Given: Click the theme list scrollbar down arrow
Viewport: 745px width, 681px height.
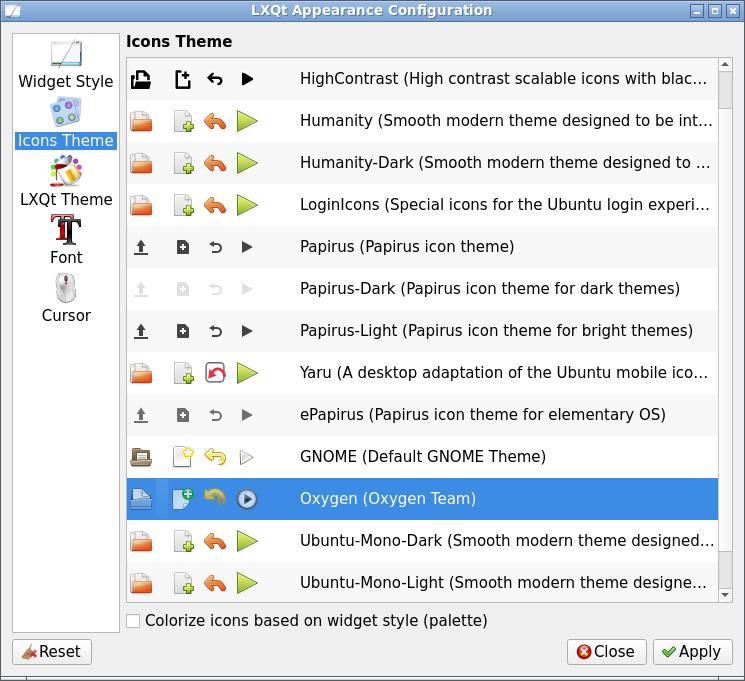Looking at the screenshot, I should pyautogui.click(x=726, y=595).
